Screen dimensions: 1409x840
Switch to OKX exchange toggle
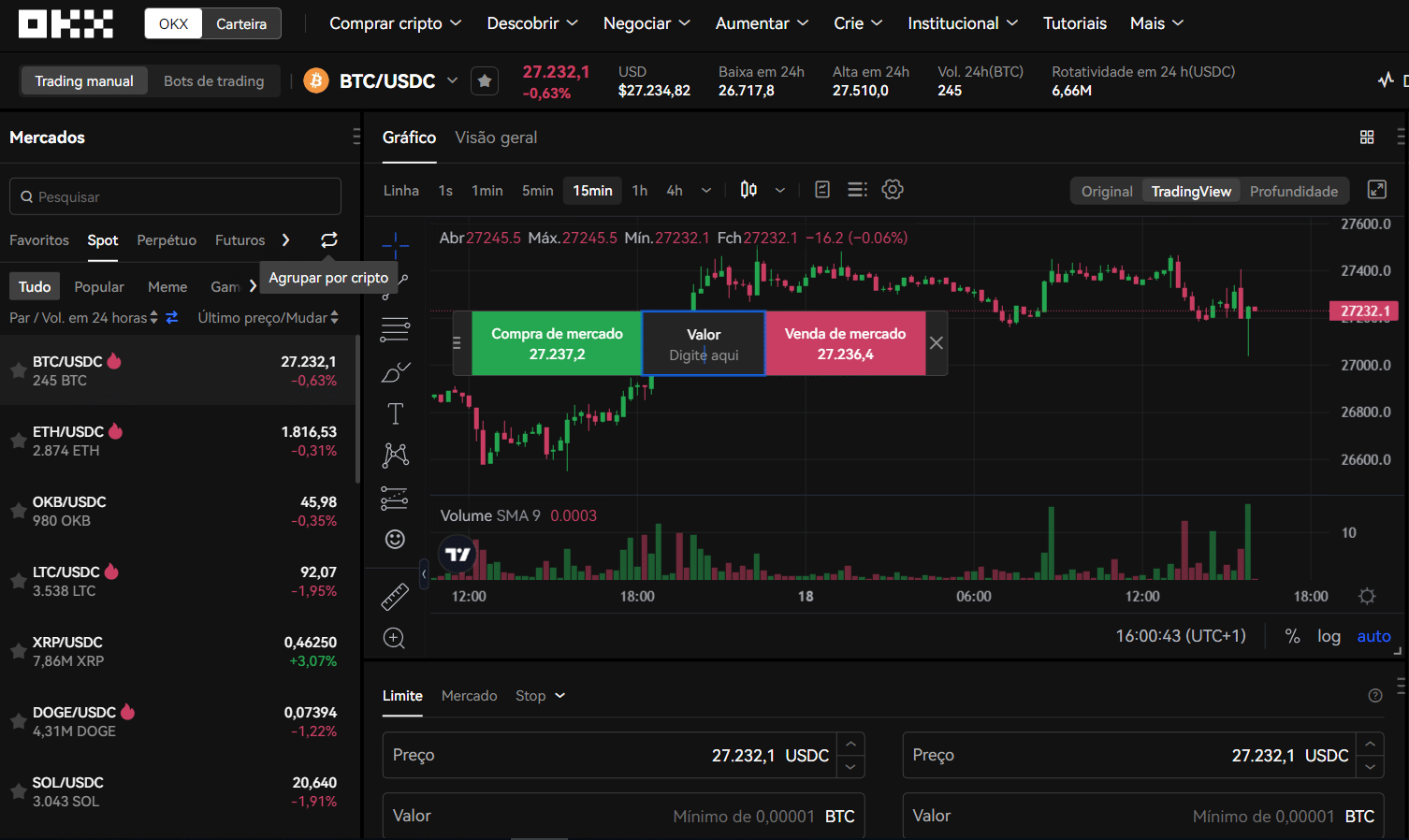pos(173,23)
